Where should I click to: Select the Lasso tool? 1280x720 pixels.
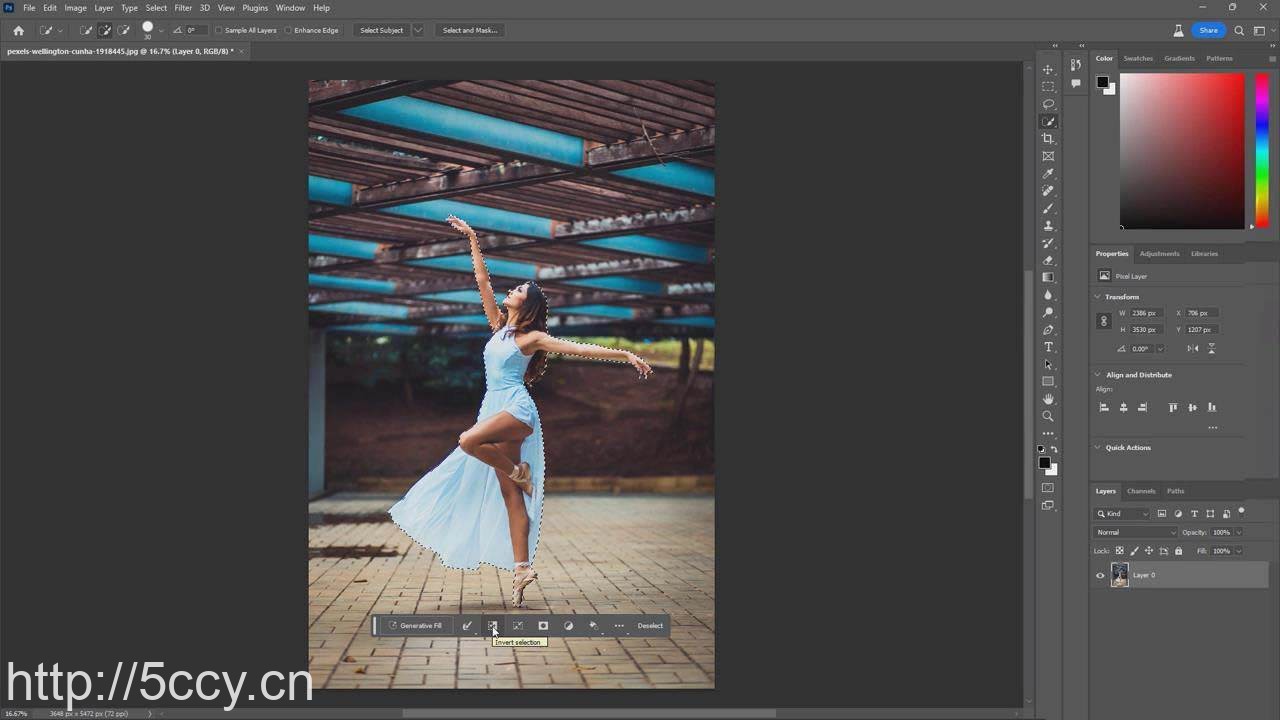(1048, 104)
